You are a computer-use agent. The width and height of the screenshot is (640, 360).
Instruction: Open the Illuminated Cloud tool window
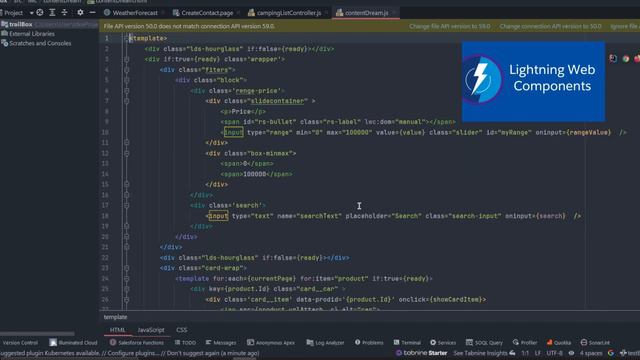click(x=73, y=343)
